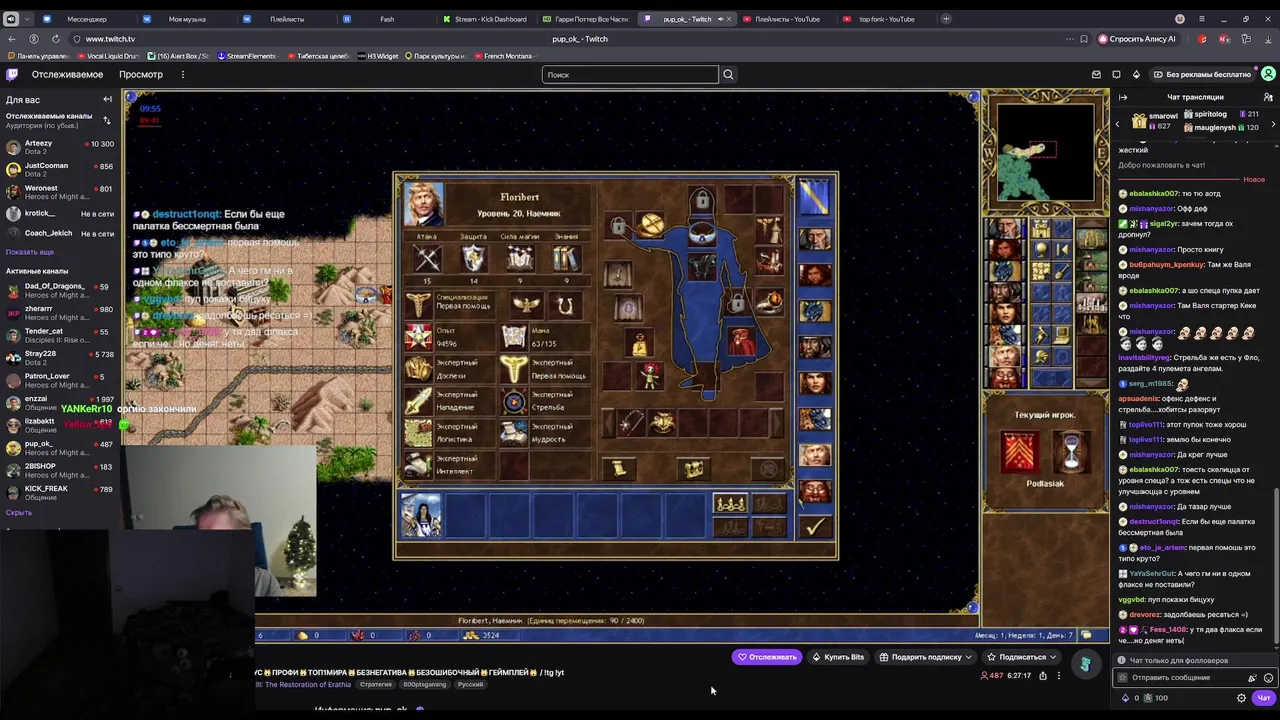Expand 'Подарить подписку' dropdown
The width and height of the screenshot is (1280, 720).
point(926,657)
